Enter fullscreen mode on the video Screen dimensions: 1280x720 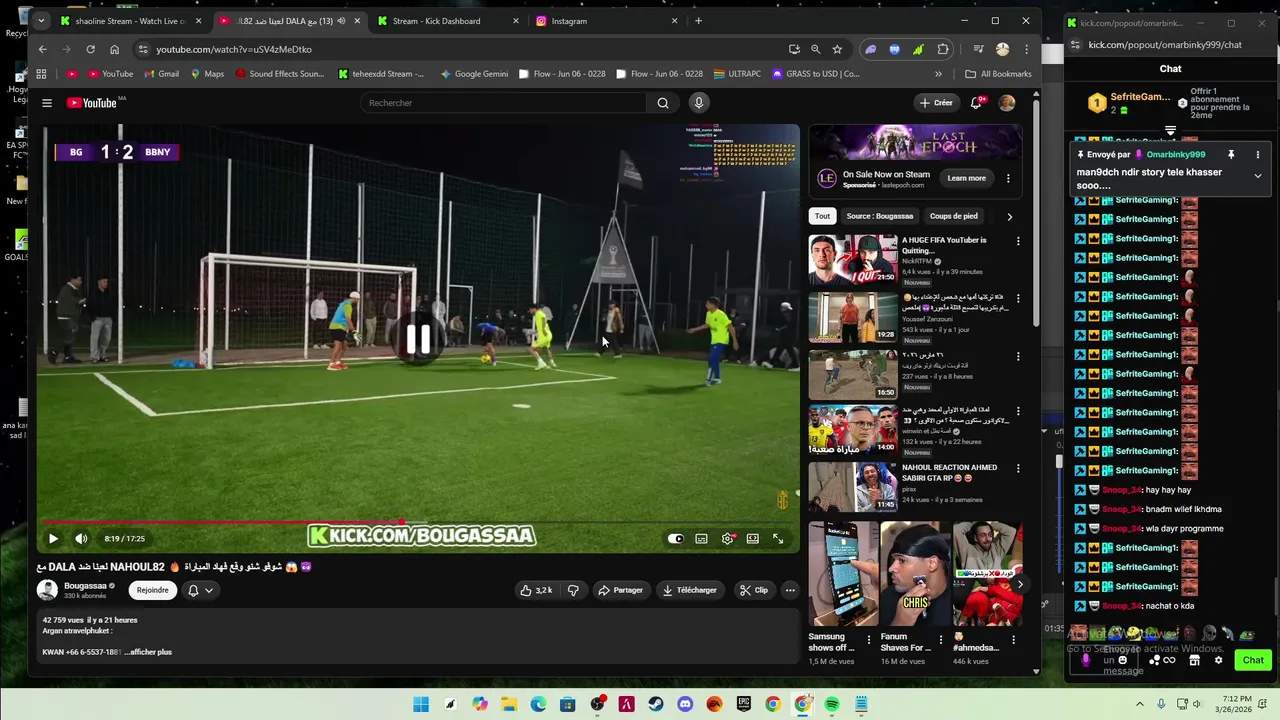778,538
